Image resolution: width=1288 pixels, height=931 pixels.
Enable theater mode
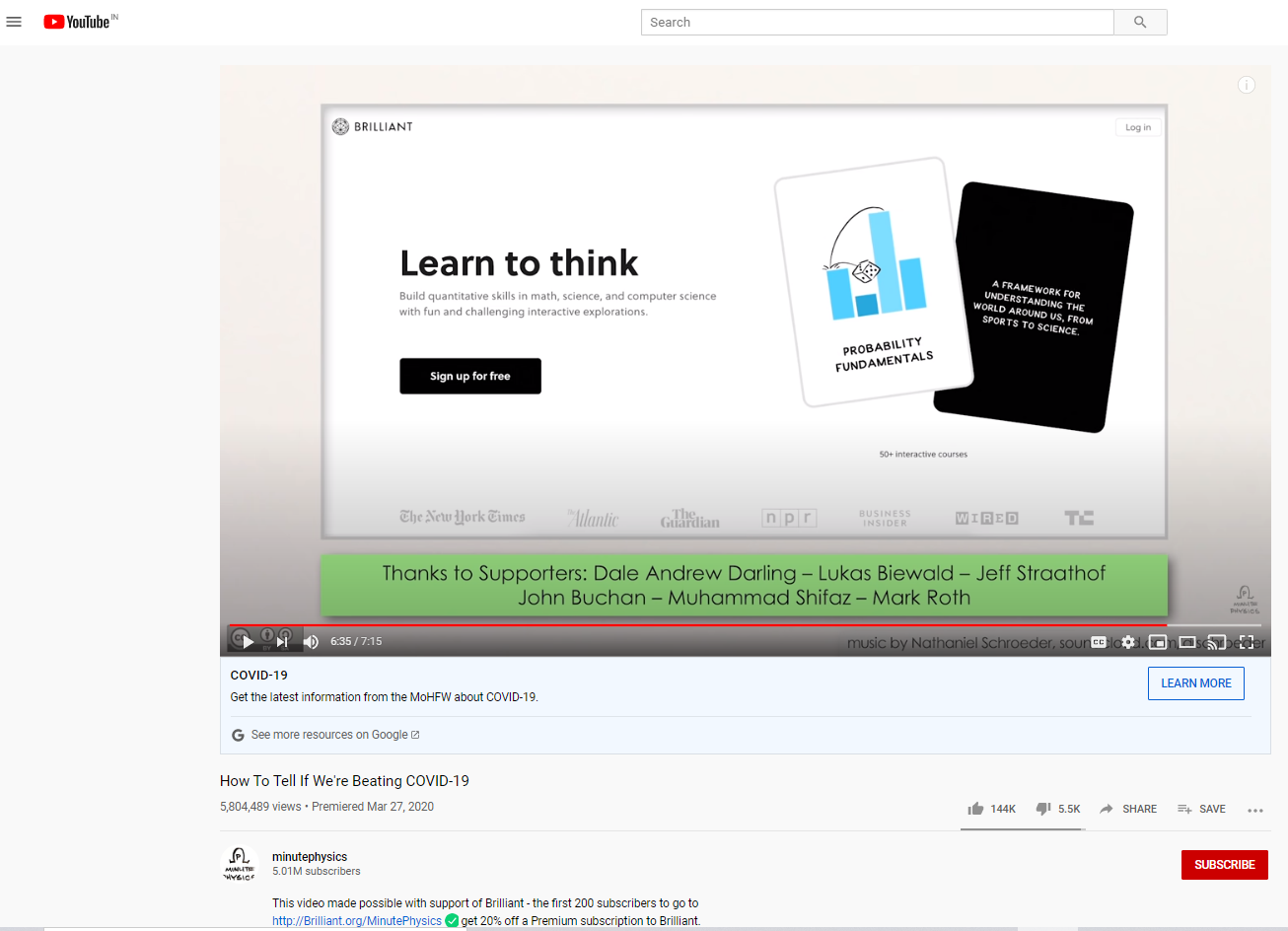point(1187,642)
